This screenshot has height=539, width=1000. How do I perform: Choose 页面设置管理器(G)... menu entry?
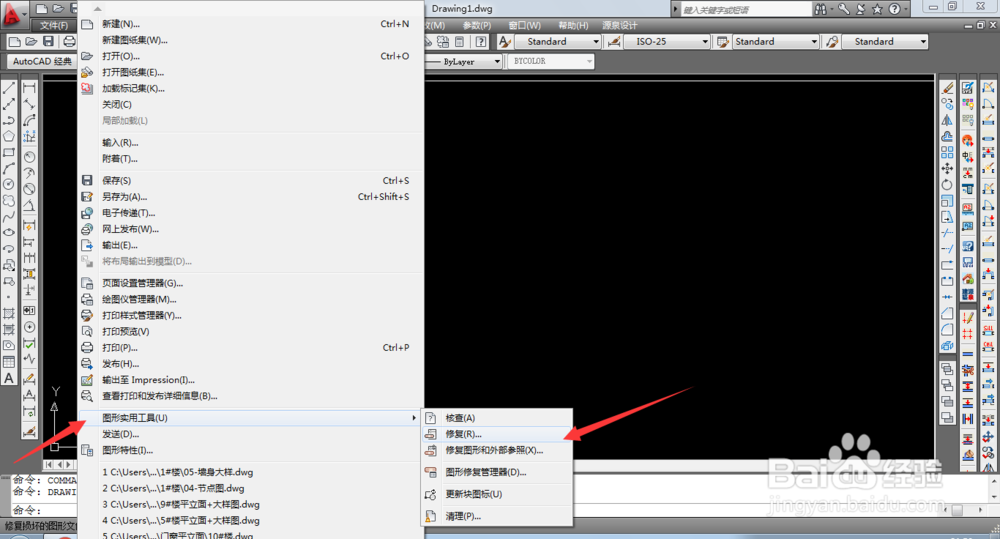250,283
